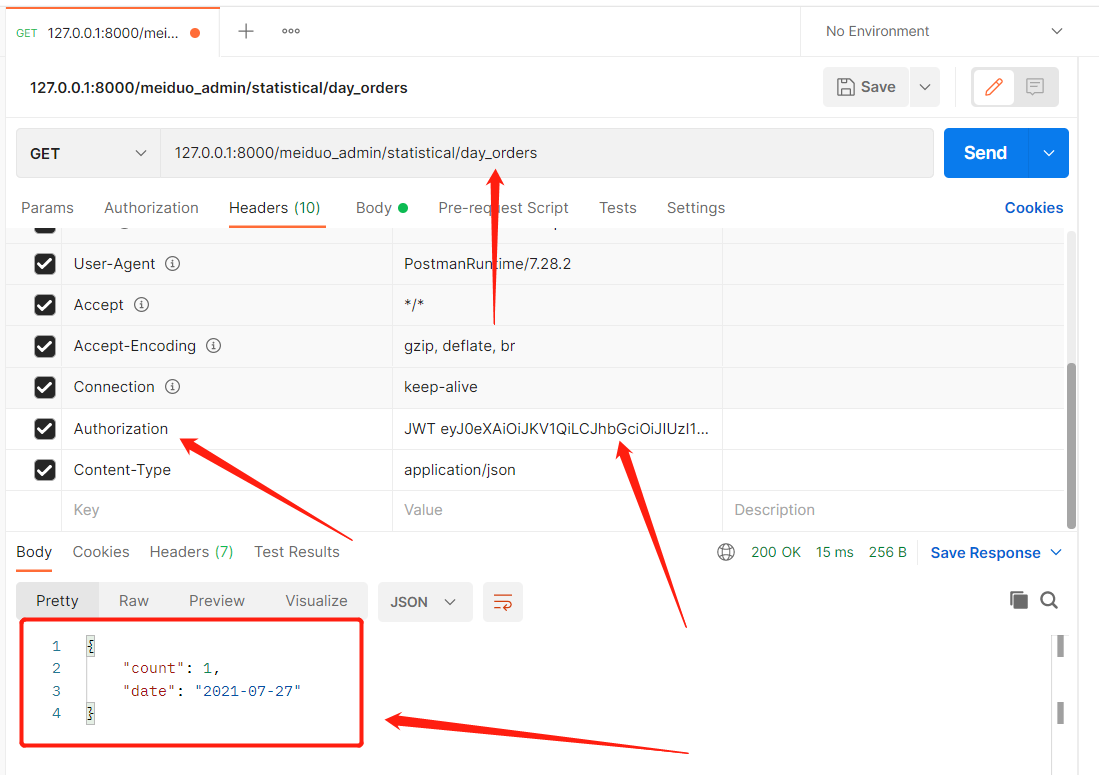Expand the Save Response dropdown
Image resolution: width=1099 pixels, height=775 pixels.
(1056, 552)
